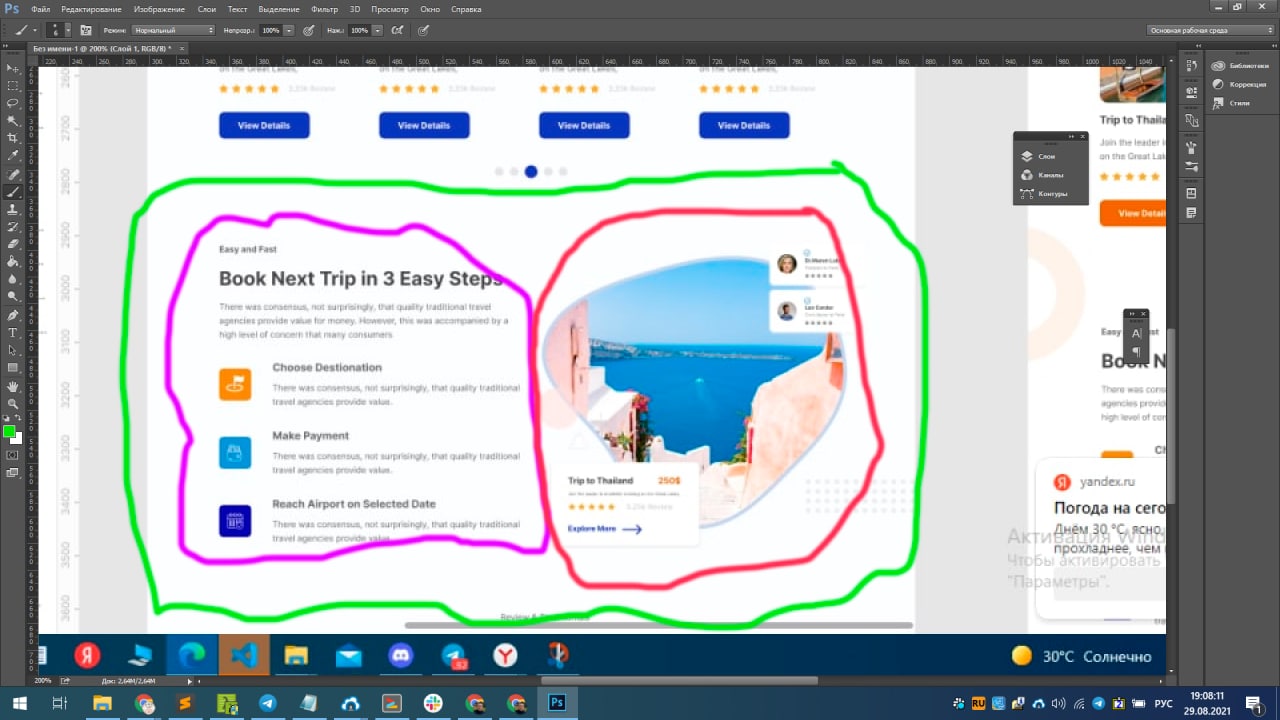Image resolution: width=1280 pixels, height=720 pixels.
Task: Open the notification center in system tray
Action: (x=1255, y=703)
